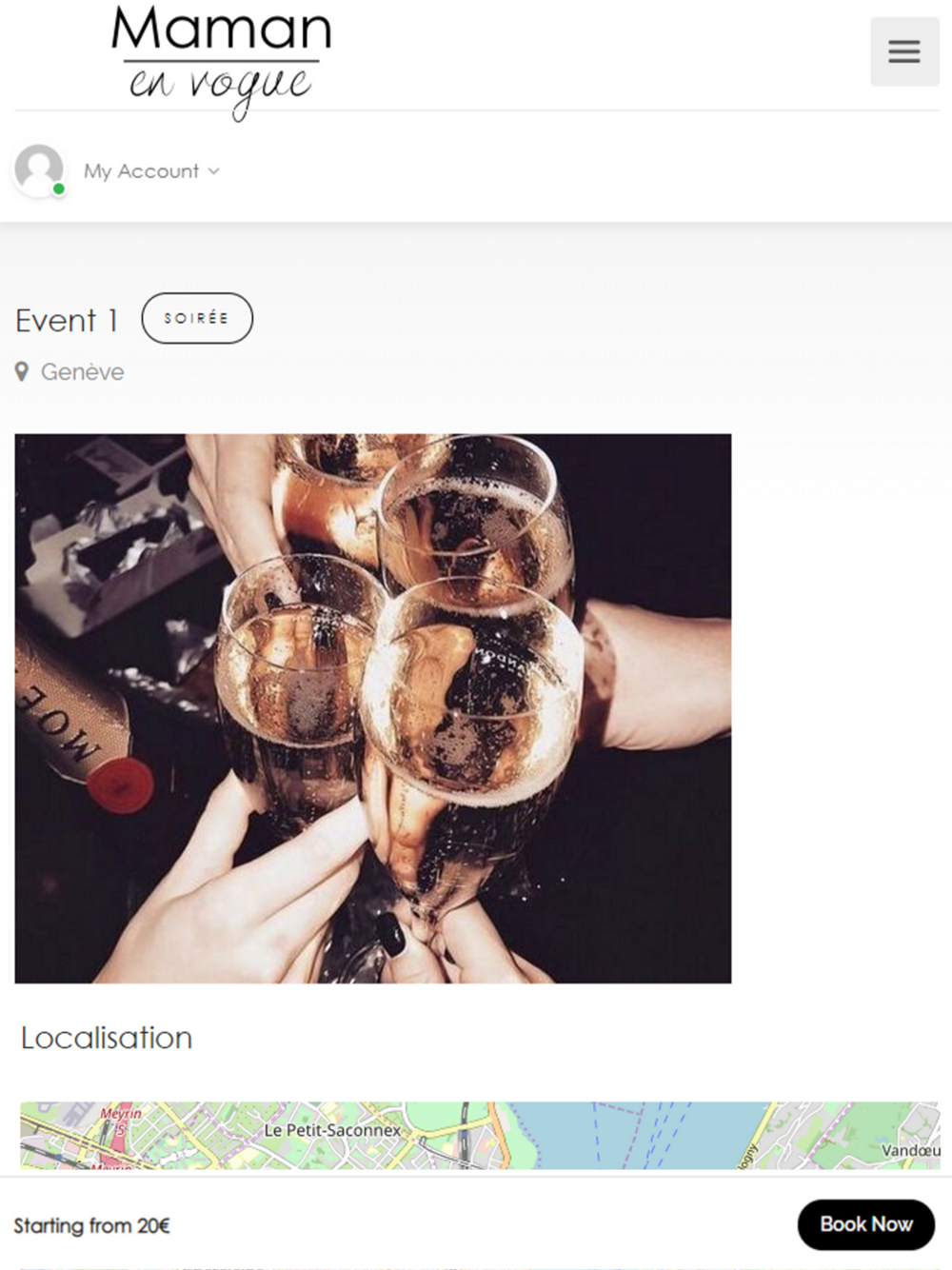952x1270 pixels.
Task: Click the Localisation section heading
Action: pyautogui.click(x=107, y=1038)
